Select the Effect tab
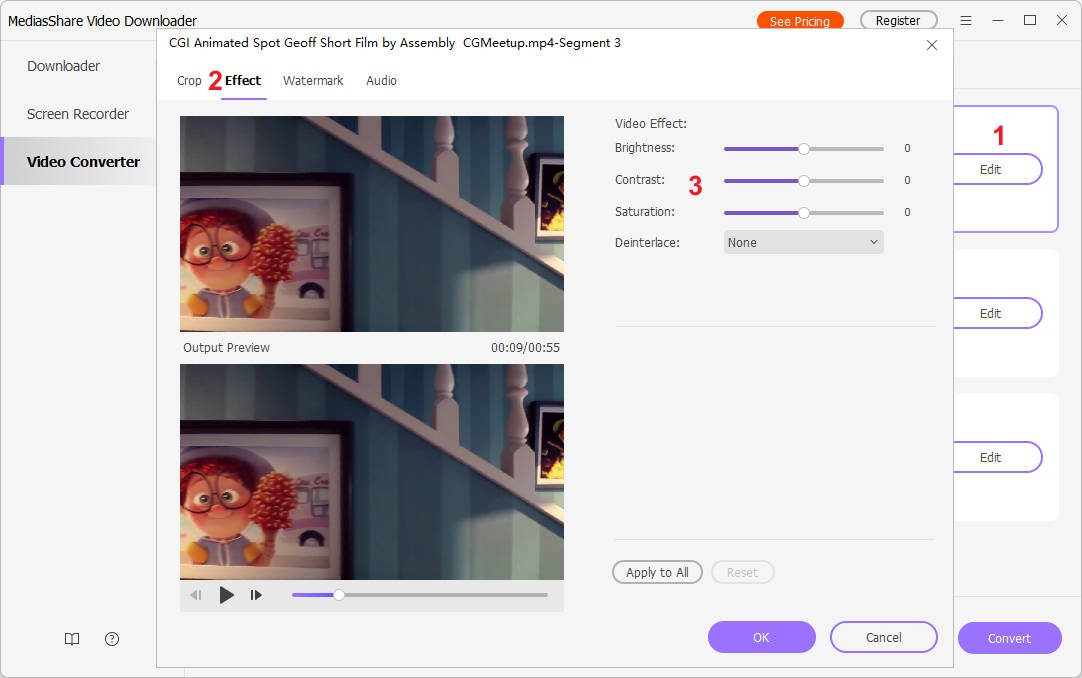Image resolution: width=1082 pixels, height=678 pixels. click(243, 80)
